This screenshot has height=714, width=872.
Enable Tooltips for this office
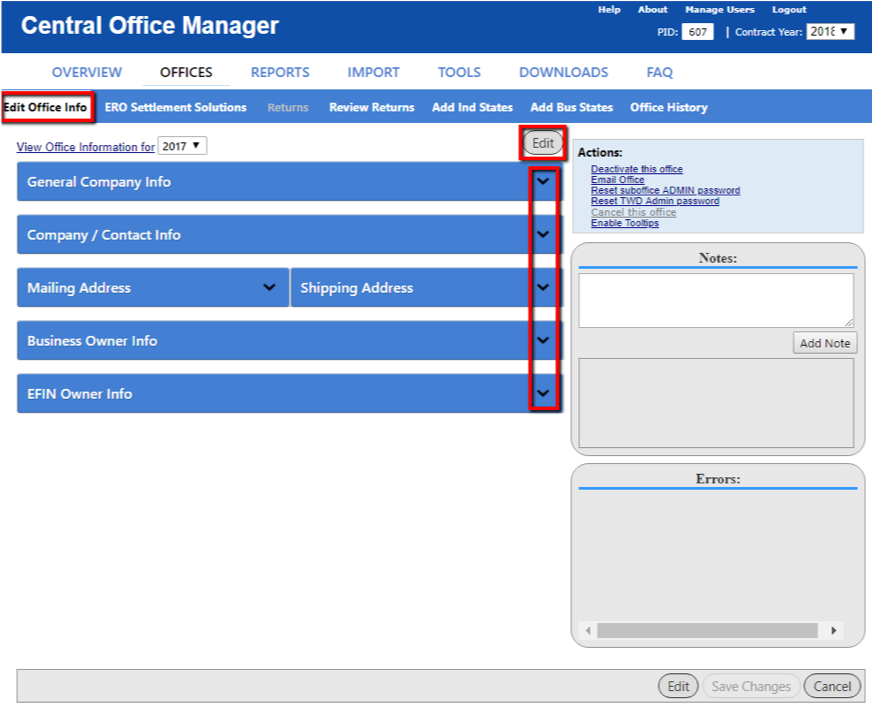[626, 223]
